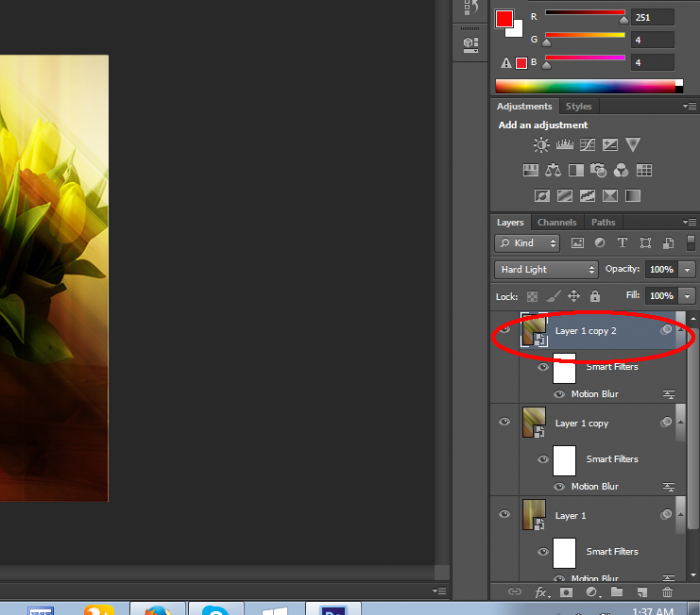Delete layer using trash icon
Viewport: 700px width, 615px height.
point(668,593)
